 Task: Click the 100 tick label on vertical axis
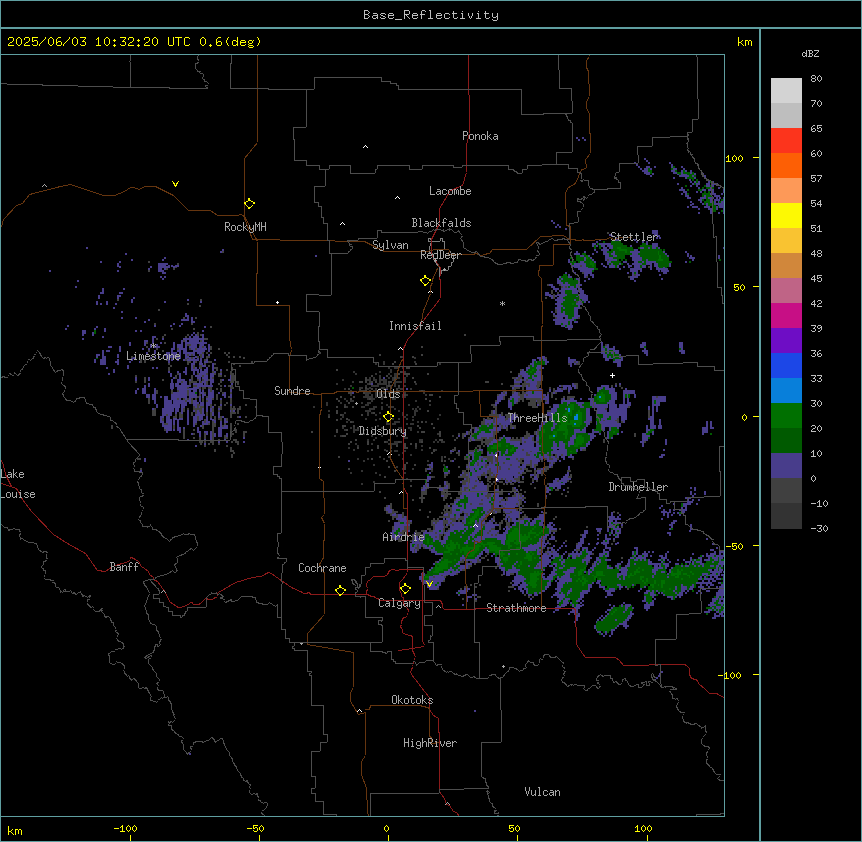coord(734,158)
